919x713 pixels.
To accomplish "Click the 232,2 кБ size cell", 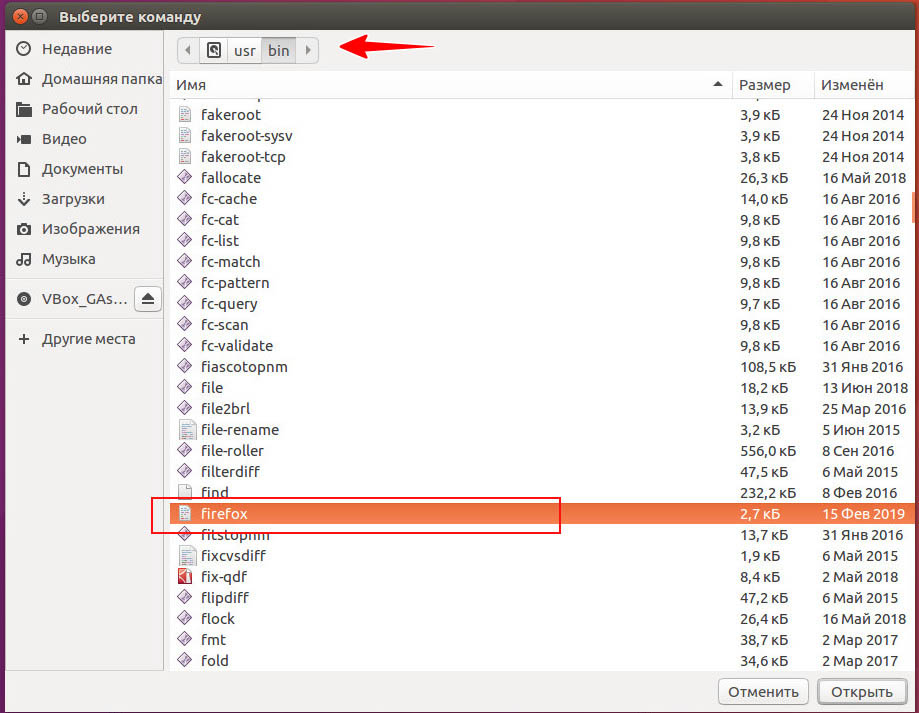I will [768, 493].
